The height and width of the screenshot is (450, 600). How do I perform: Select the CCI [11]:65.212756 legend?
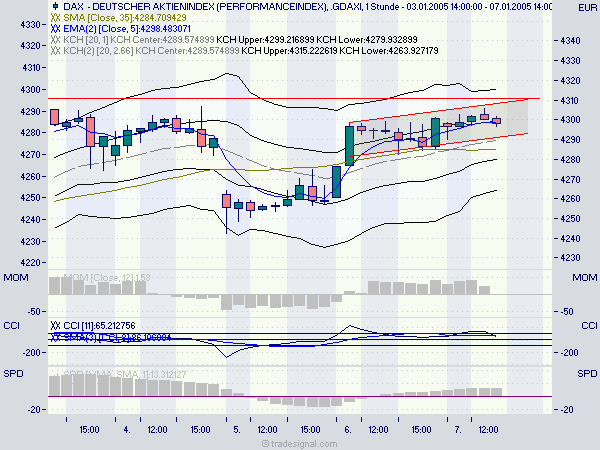(99, 326)
